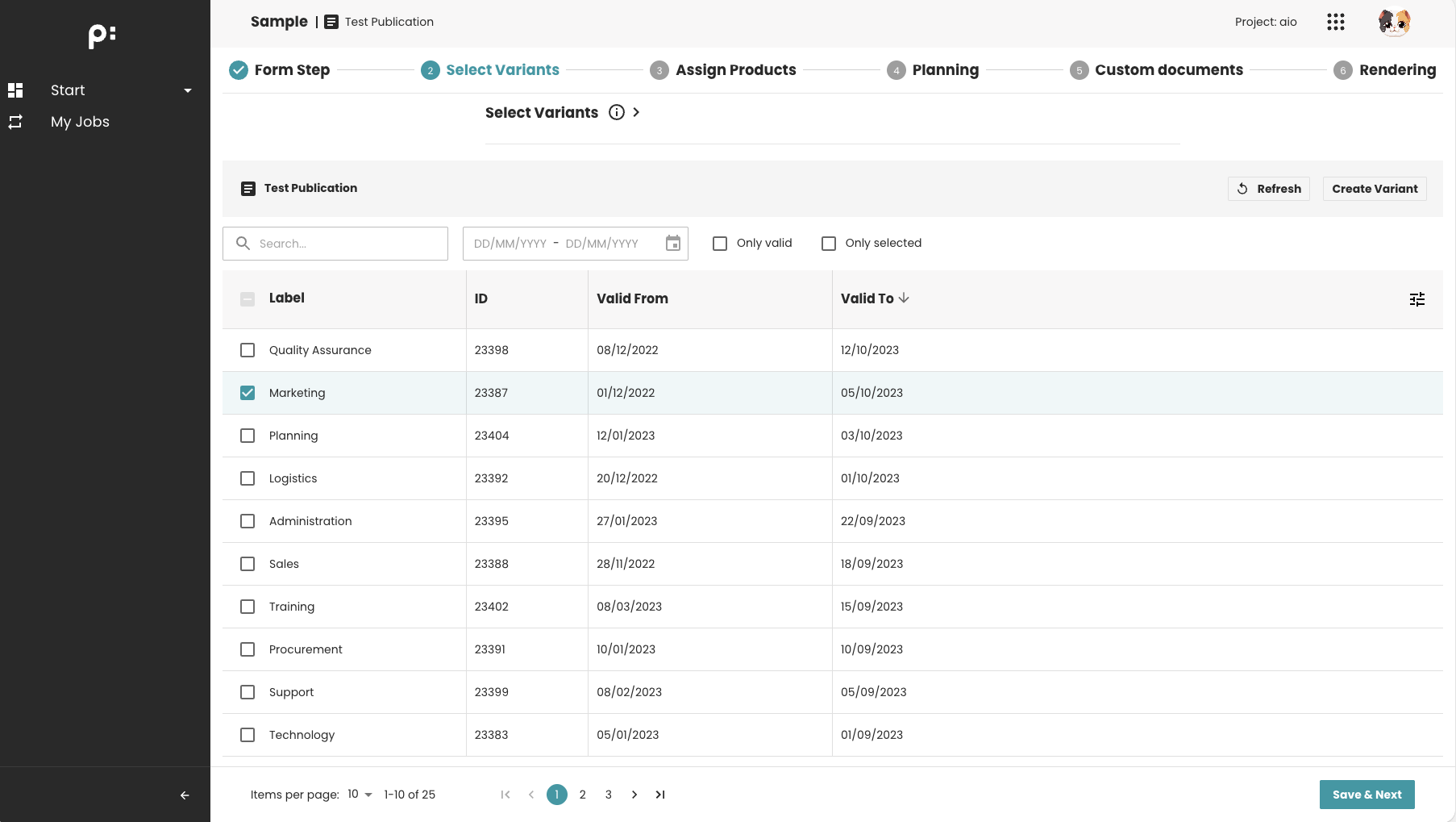Click the Search input field
The width and height of the screenshot is (1456, 822).
[347, 244]
